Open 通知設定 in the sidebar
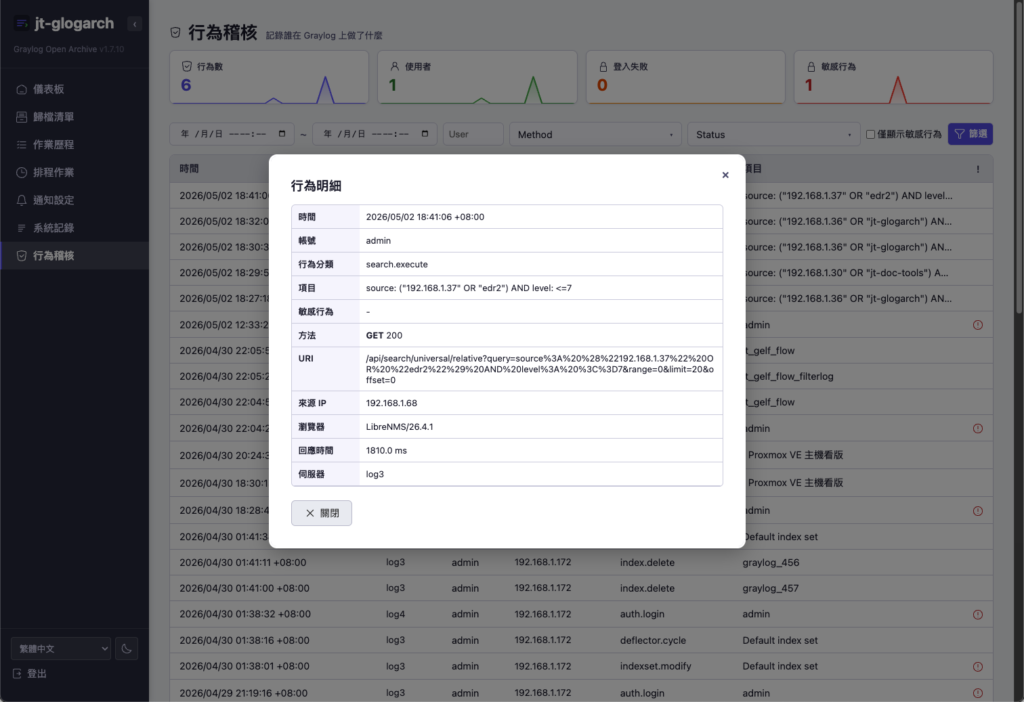The width and height of the screenshot is (1024, 702). [x=74, y=200]
